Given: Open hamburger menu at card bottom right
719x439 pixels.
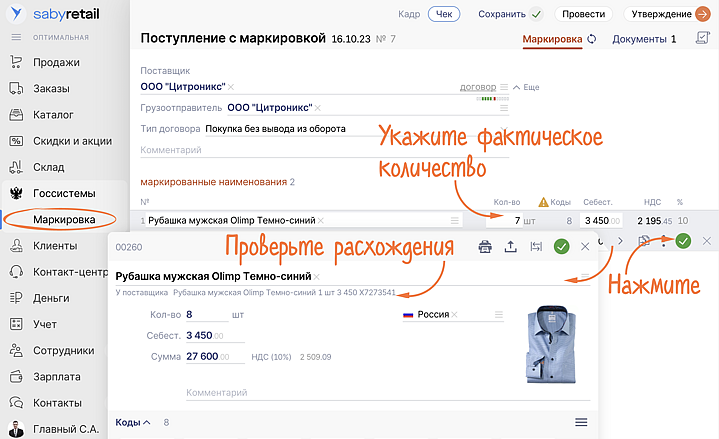Looking at the screenshot, I should [581, 422].
